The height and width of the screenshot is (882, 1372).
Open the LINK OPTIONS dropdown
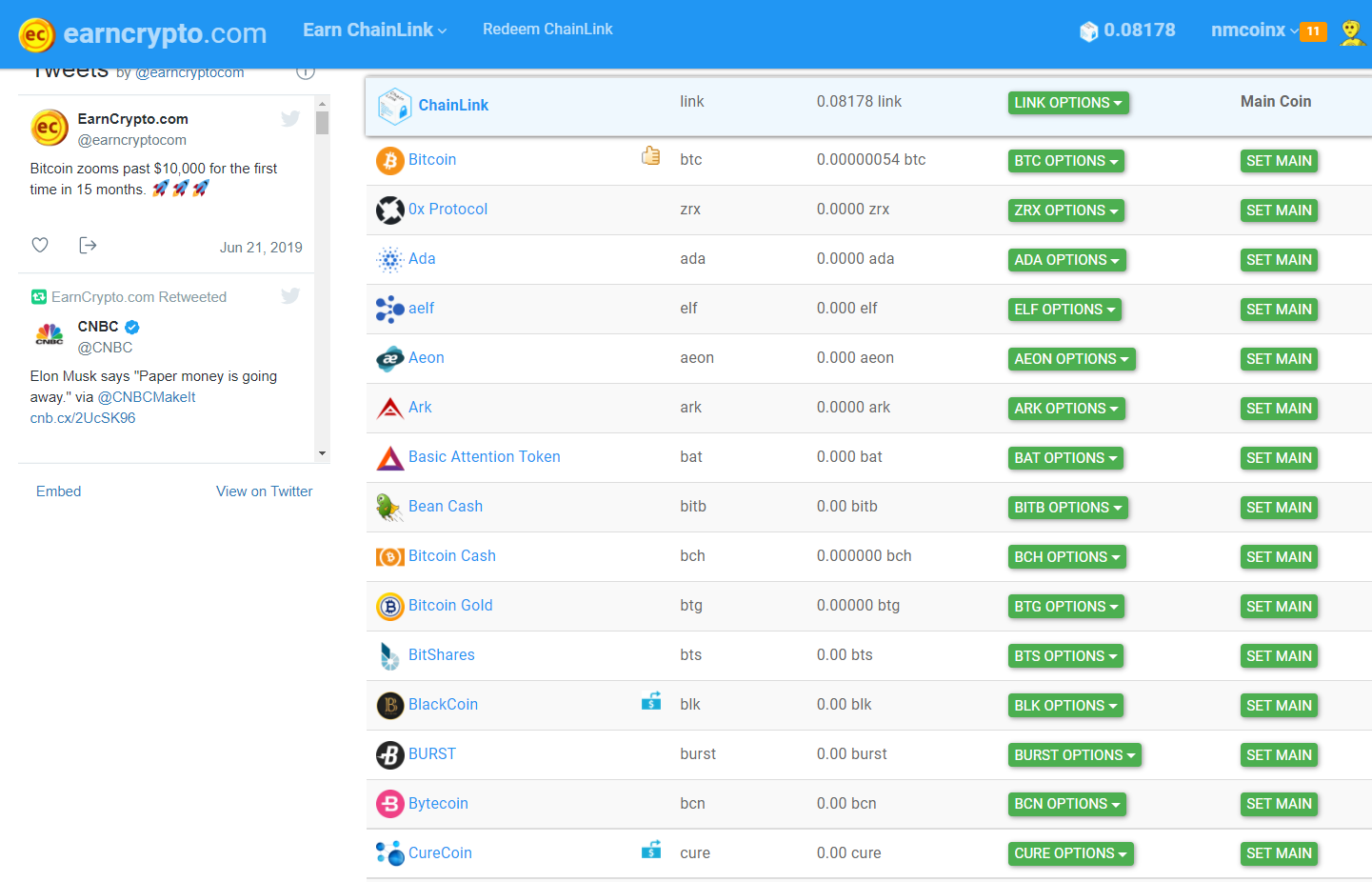[1068, 103]
